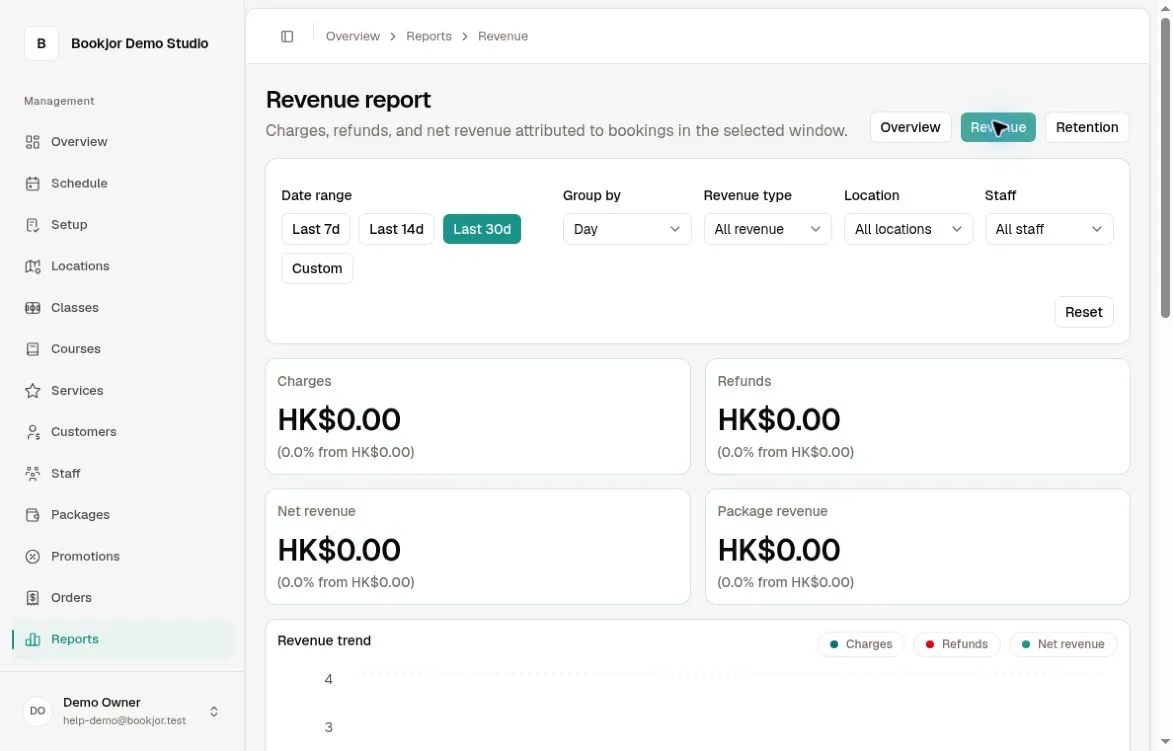Click the 'Revenue report' heading

(349, 99)
